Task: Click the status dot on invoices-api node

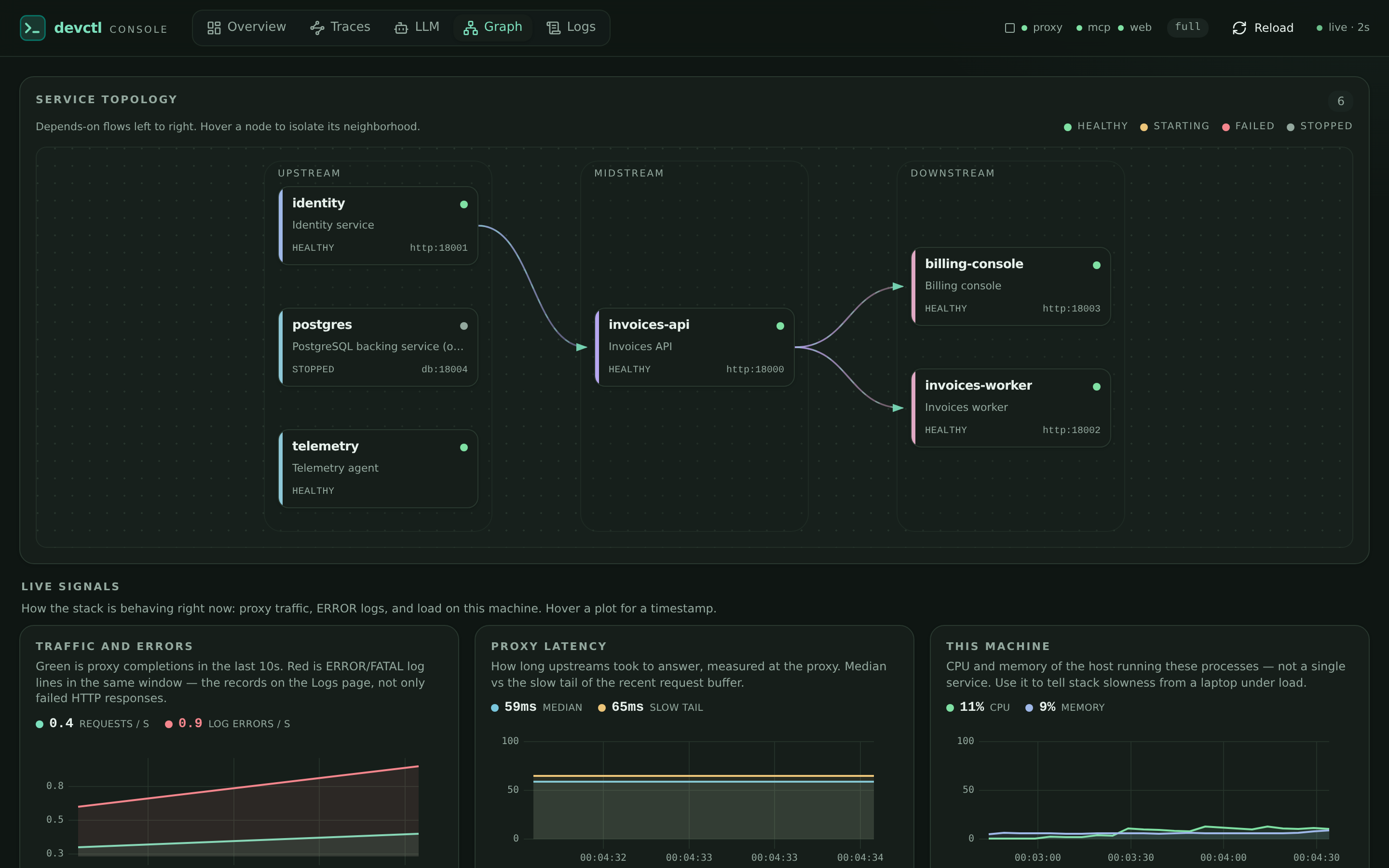Action: pyautogui.click(x=780, y=326)
